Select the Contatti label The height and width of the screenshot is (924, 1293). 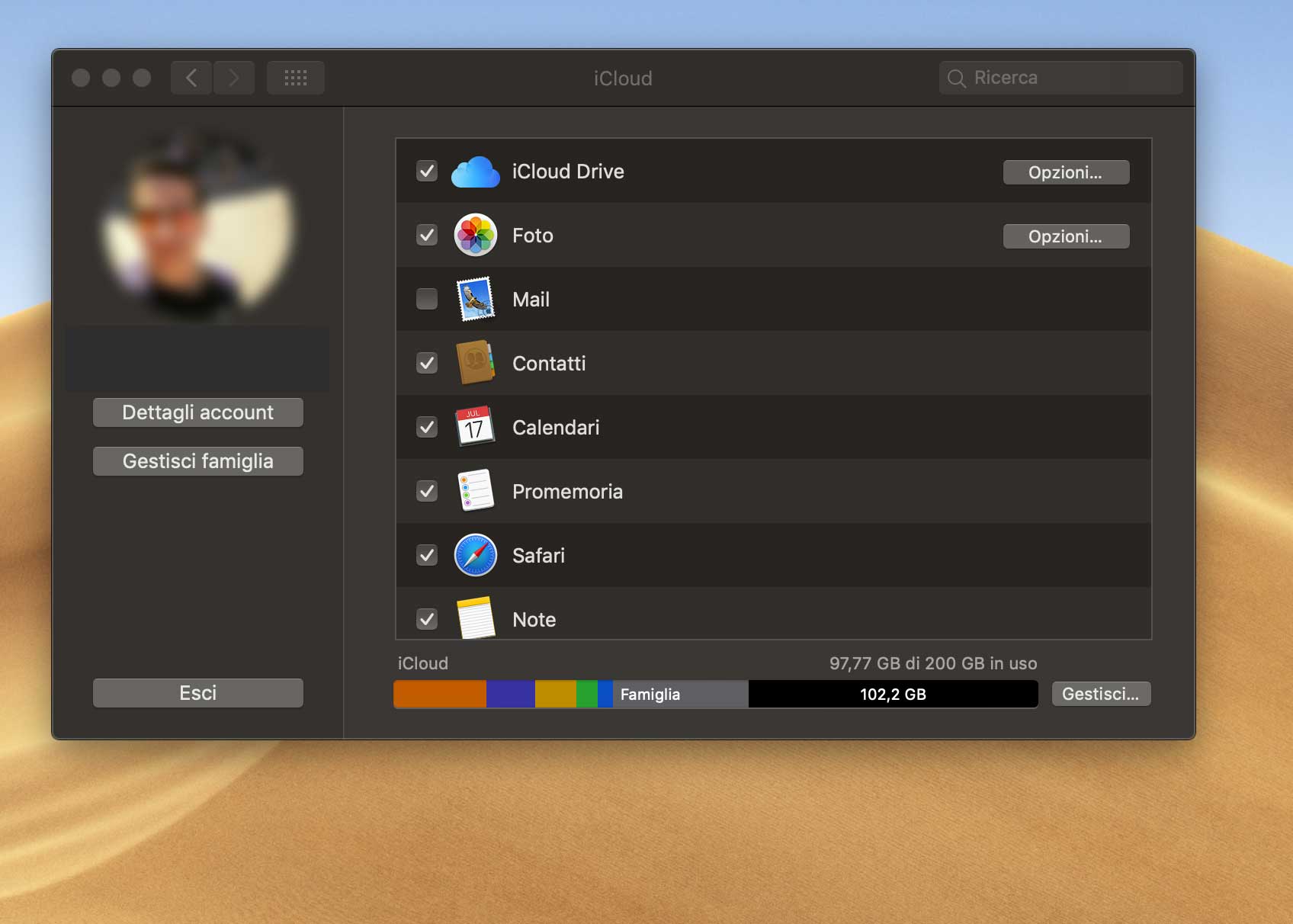tap(549, 364)
